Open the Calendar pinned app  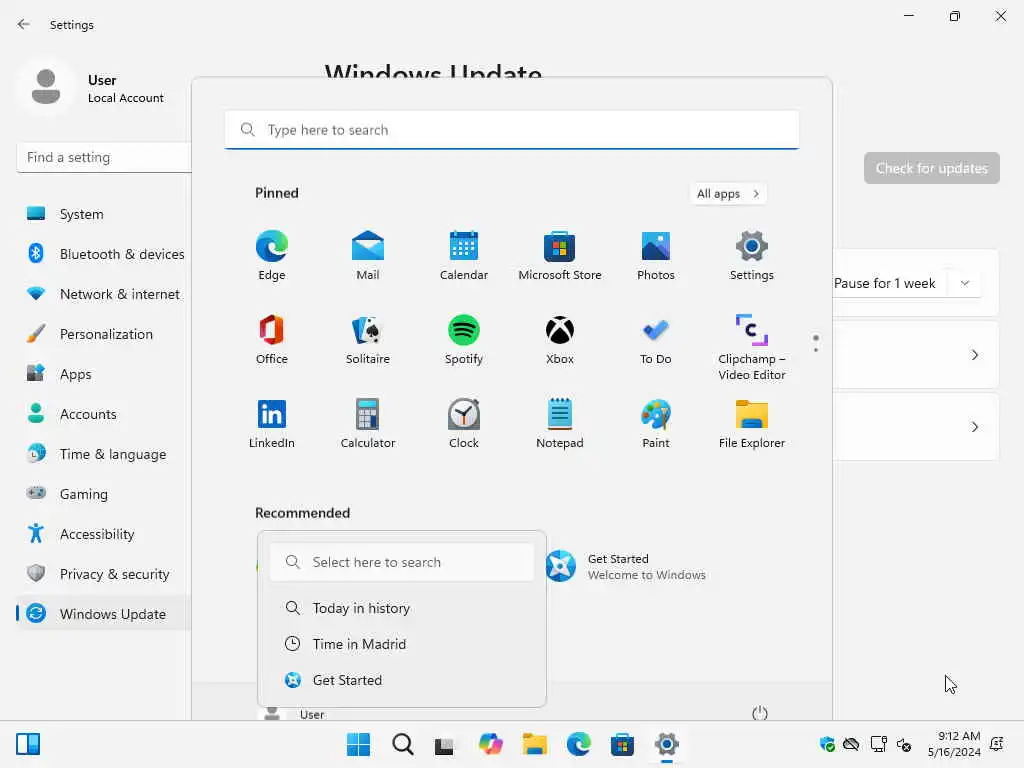click(464, 255)
